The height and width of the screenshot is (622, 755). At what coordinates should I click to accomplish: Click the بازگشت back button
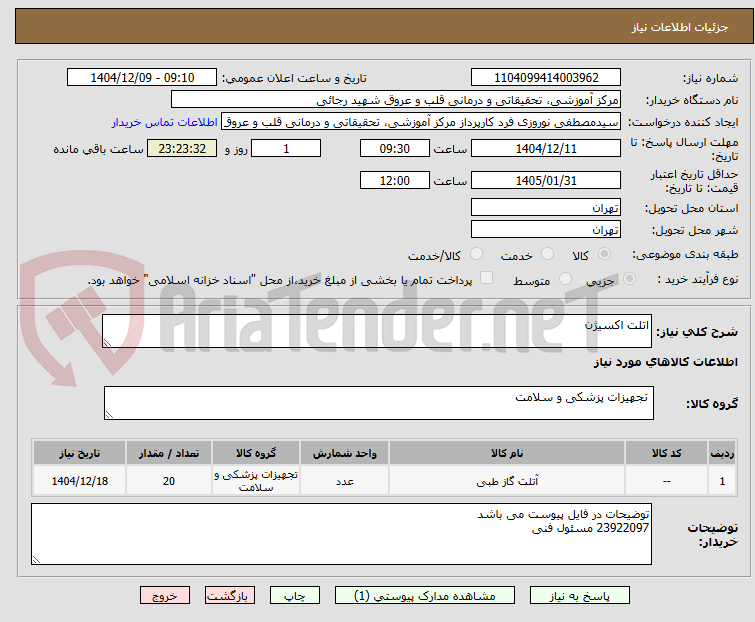(x=229, y=596)
